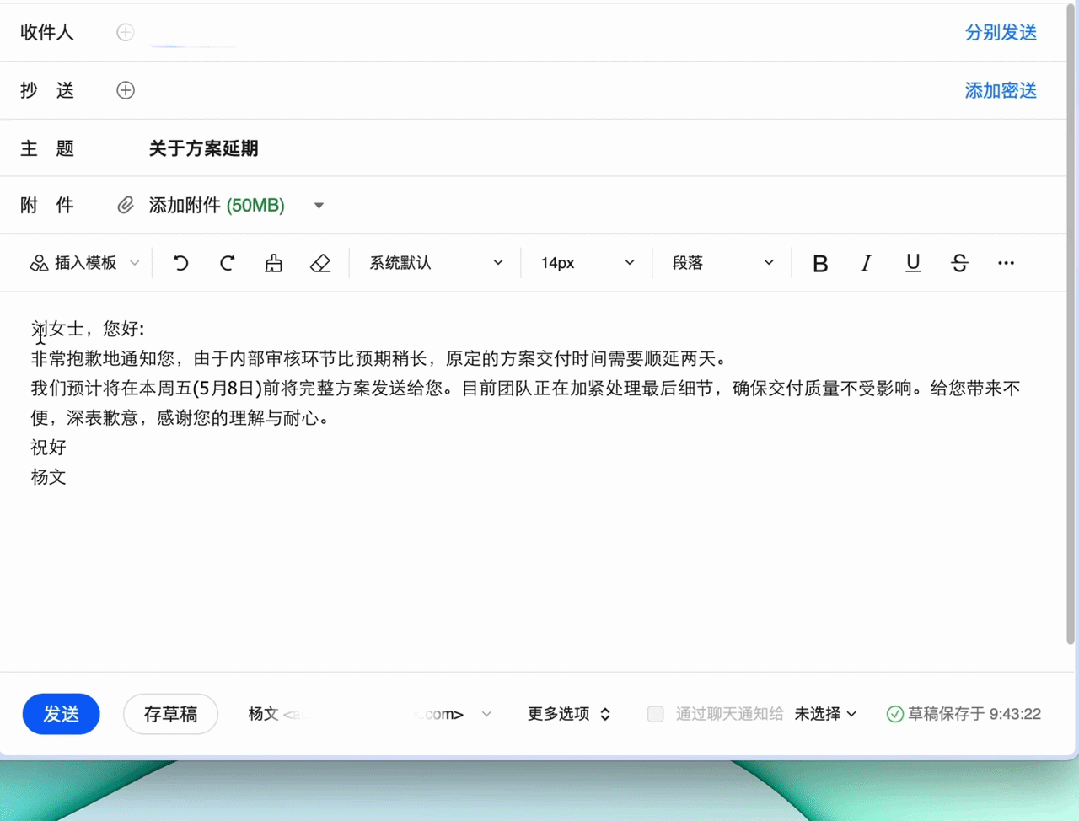Click the line starting 非常抱歉地通知您
The image size is (1079, 821).
tap(378, 359)
